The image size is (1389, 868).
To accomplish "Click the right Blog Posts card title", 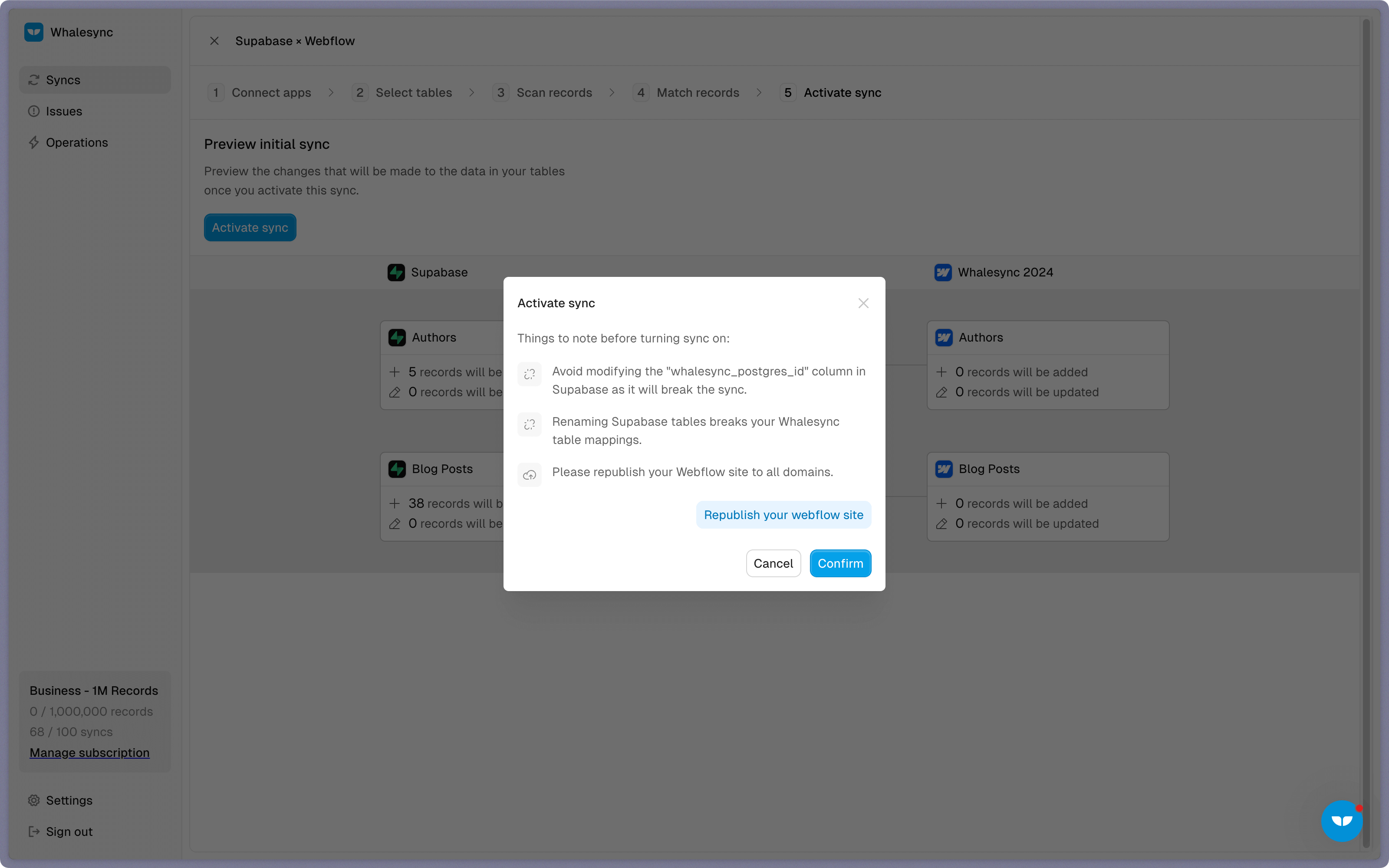I will tap(990, 469).
